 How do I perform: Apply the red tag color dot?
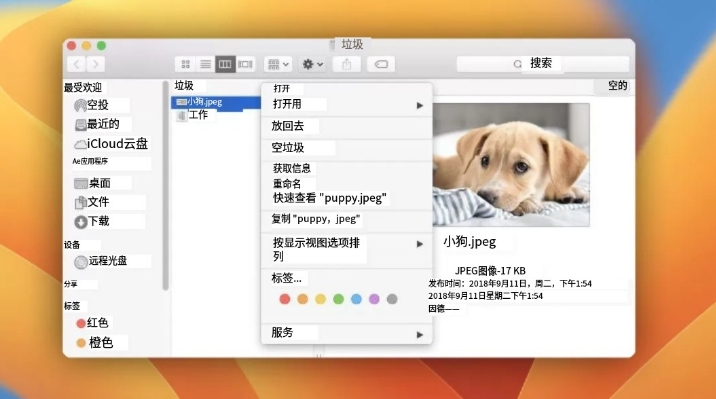tap(284, 299)
